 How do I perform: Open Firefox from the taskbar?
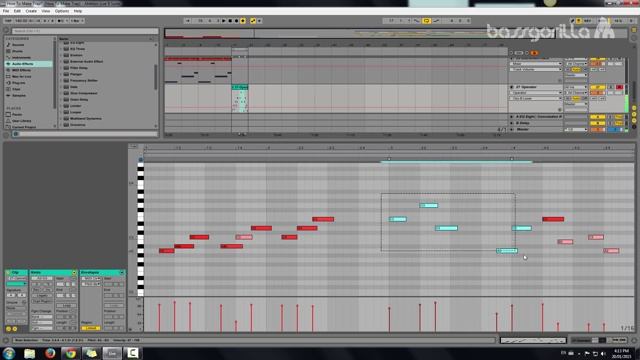click(50, 353)
